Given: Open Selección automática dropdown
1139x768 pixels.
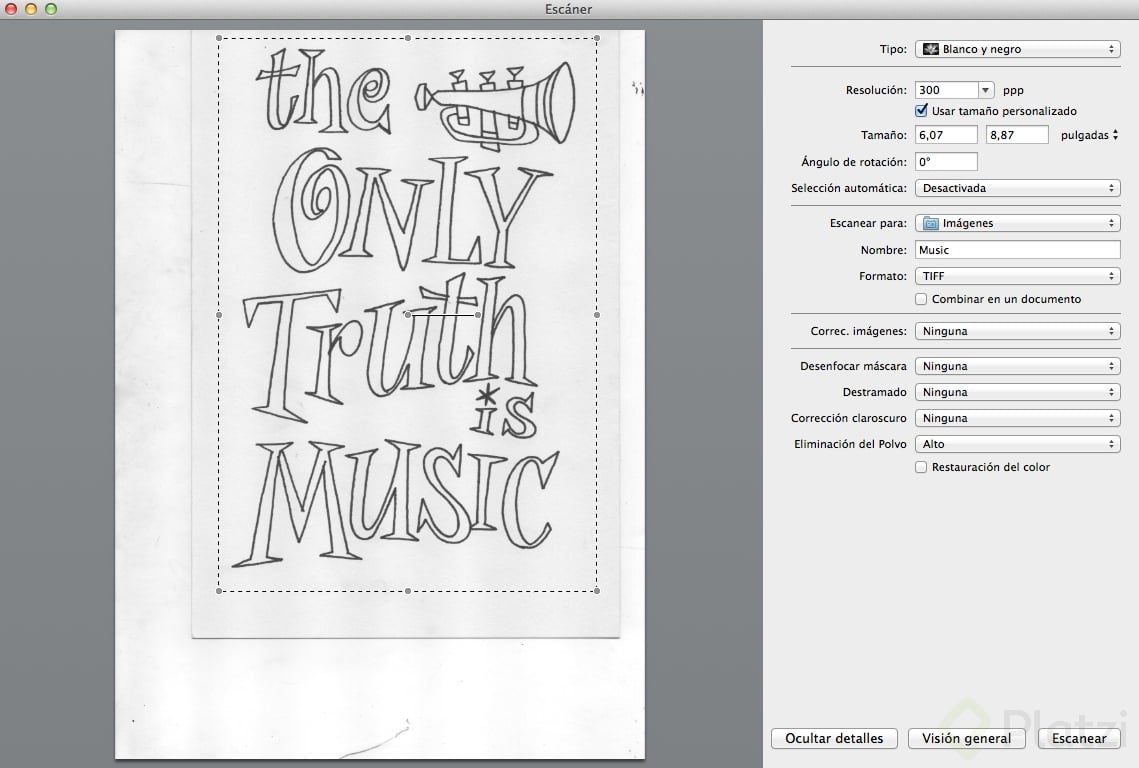Looking at the screenshot, I should [1017, 188].
